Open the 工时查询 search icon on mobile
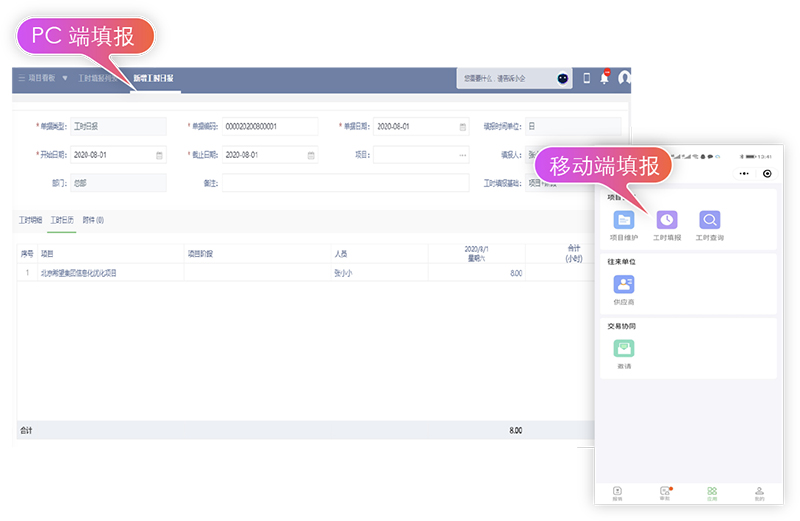Viewport: 800px width, 521px height. (709, 220)
